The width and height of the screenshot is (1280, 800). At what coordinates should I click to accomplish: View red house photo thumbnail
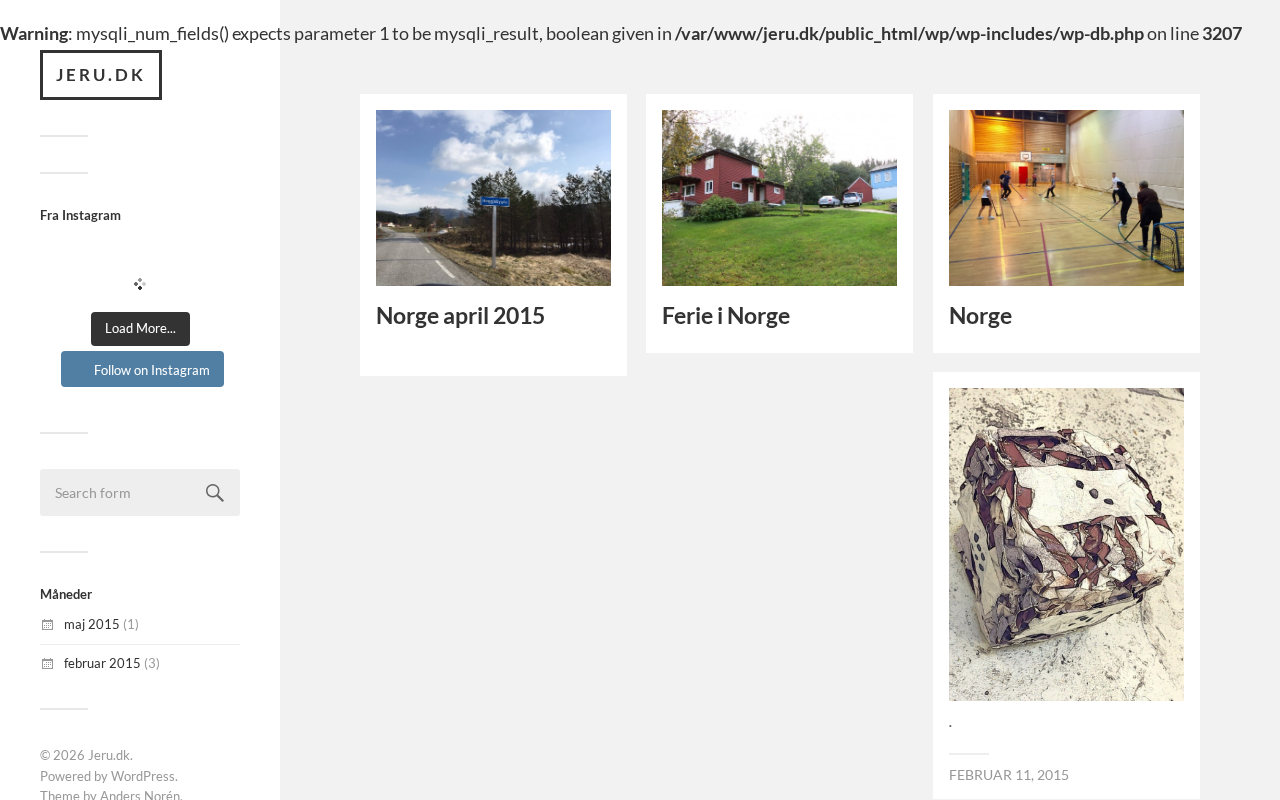click(779, 198)
